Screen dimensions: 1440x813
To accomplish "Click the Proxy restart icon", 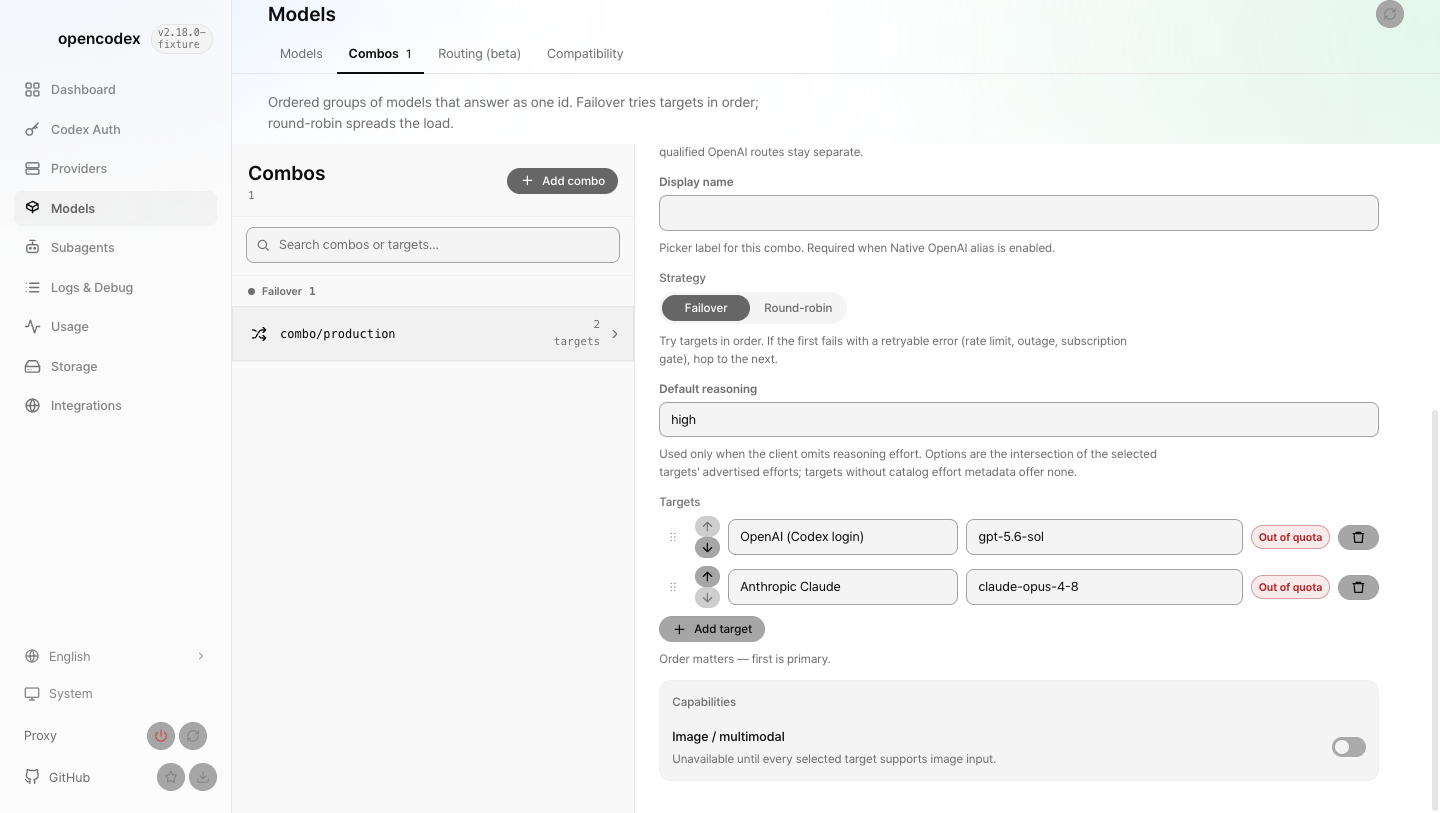I will 193,736.
